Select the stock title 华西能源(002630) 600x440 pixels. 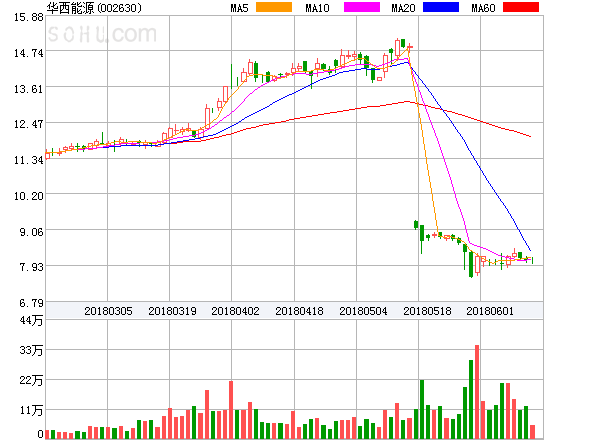94,8
